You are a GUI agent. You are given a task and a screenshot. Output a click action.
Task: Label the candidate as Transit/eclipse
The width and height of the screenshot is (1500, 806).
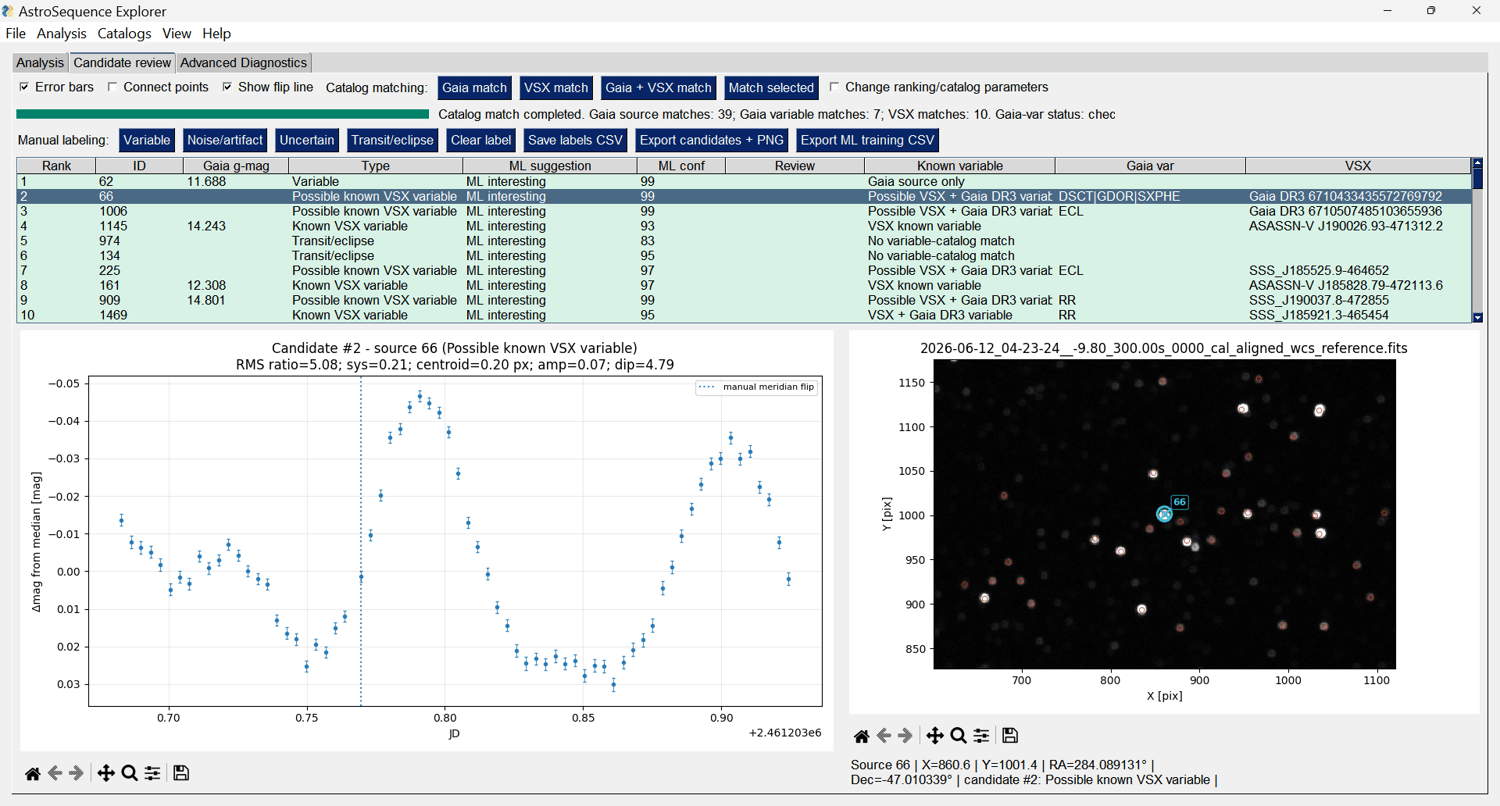pos(392,140)
